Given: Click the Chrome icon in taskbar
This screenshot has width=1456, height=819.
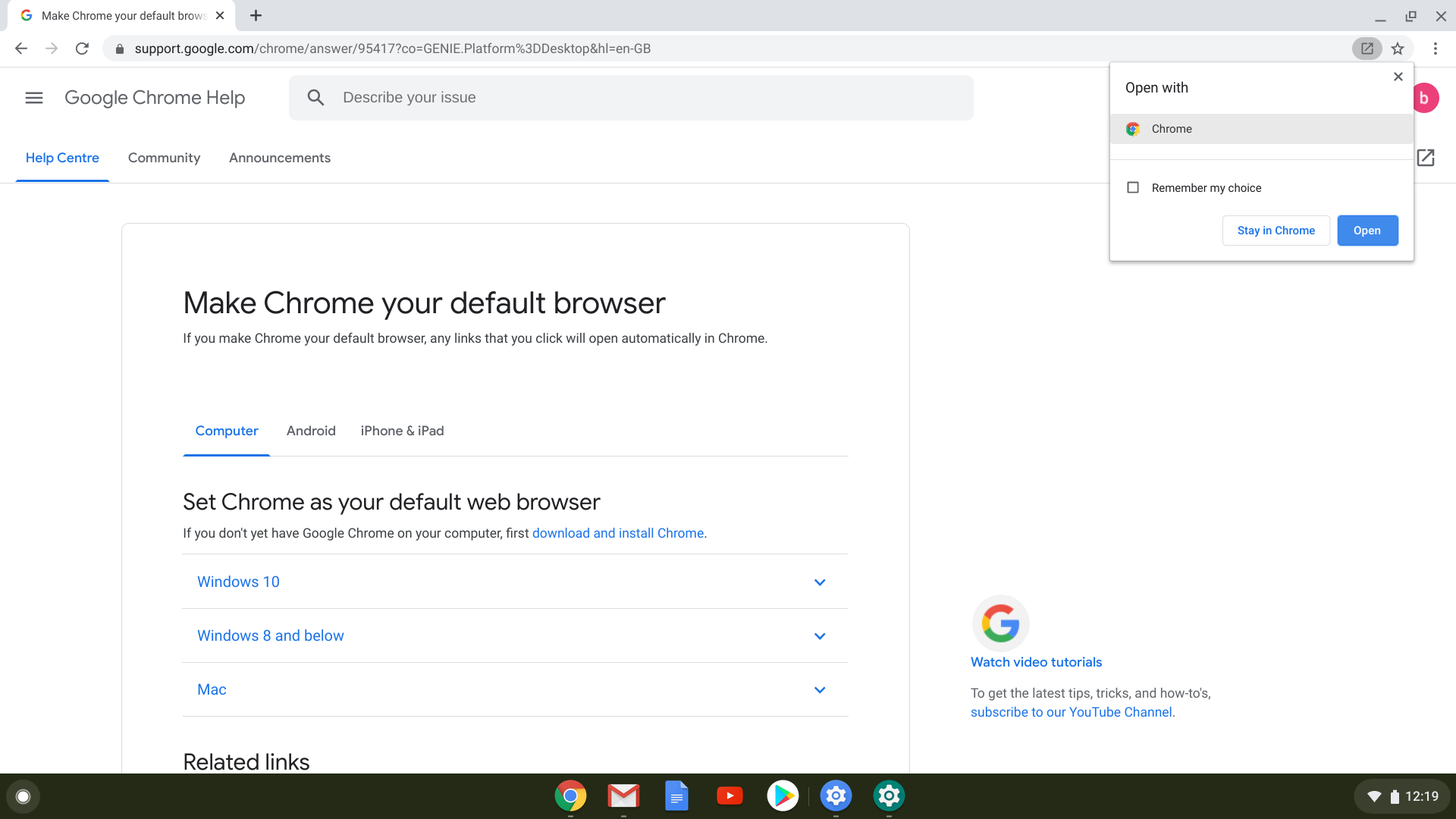Looking at the screenshot, I should coord(571,795).
